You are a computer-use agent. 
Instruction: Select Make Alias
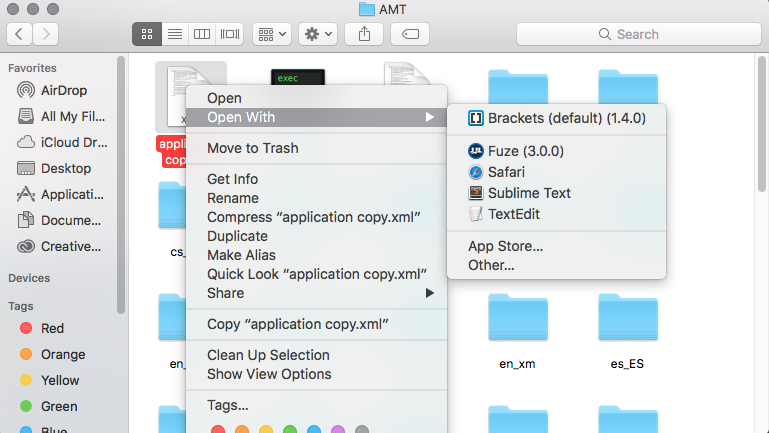tap(316, 255)
